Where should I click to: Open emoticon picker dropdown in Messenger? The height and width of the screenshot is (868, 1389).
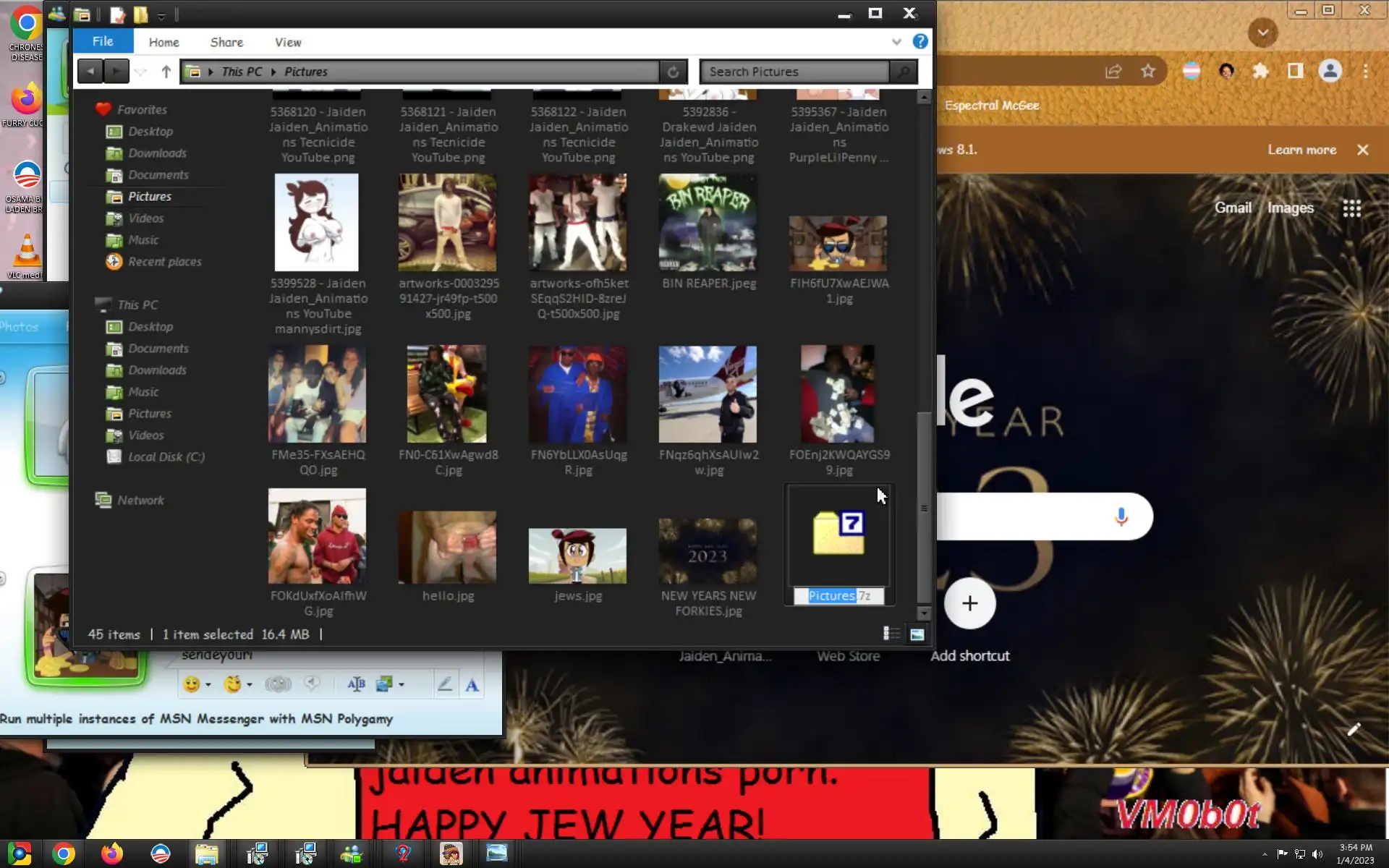[x=208, y=684]
